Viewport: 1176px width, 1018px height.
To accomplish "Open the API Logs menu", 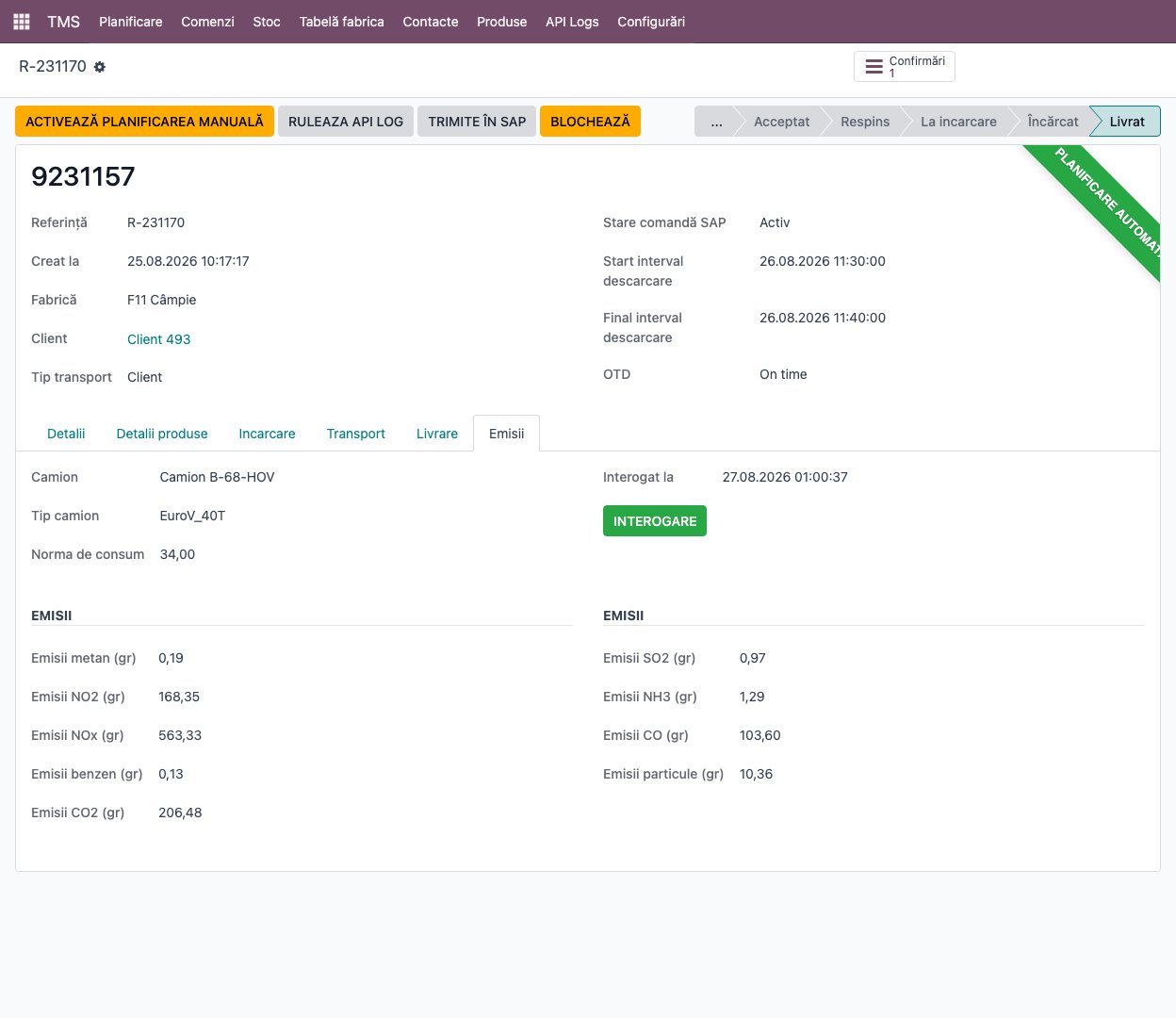I will pos(572,22).
